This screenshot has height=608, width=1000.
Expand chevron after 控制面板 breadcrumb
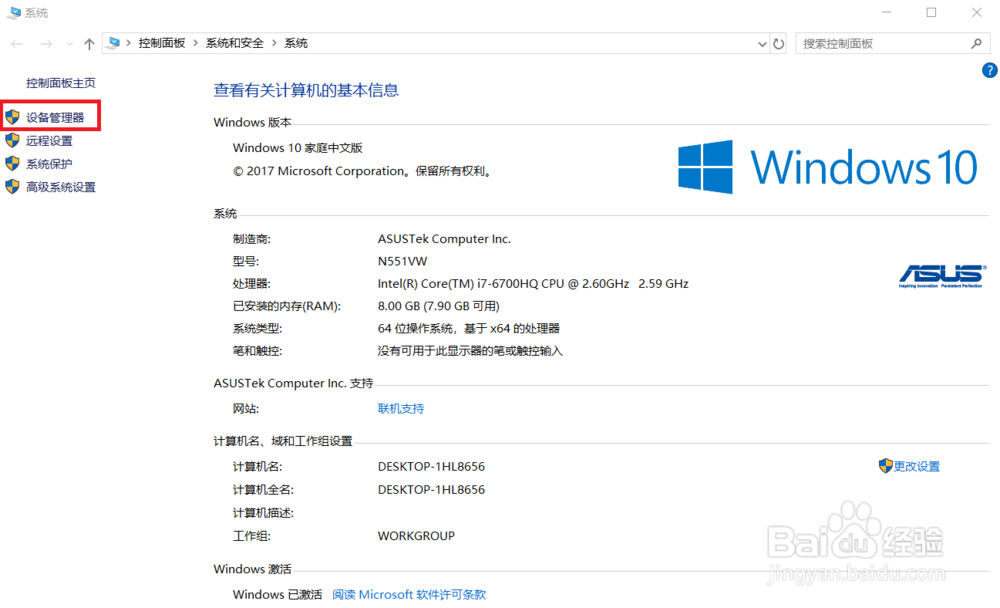[195, 43]
